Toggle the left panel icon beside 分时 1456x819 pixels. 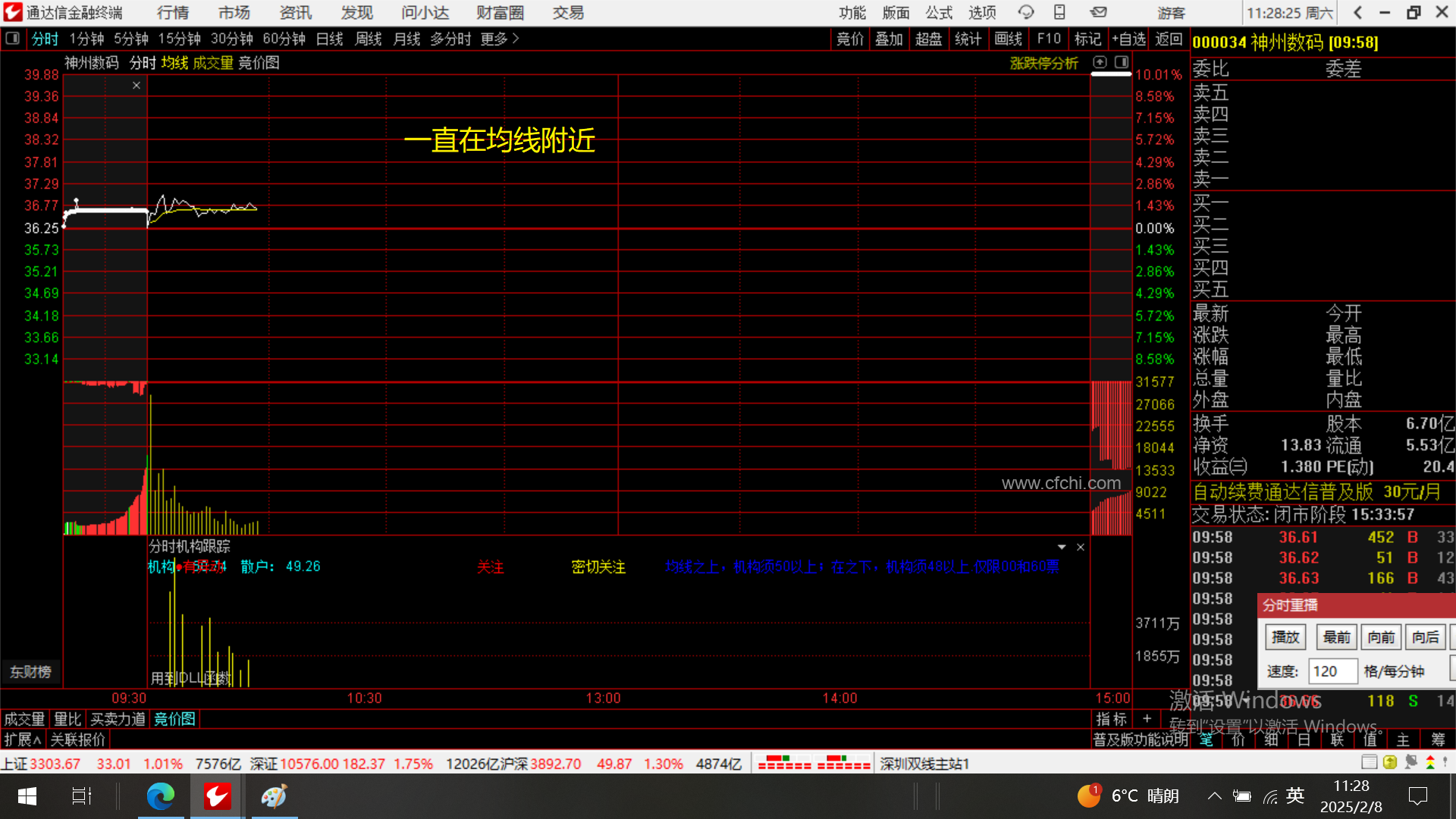tap(12, 38)
